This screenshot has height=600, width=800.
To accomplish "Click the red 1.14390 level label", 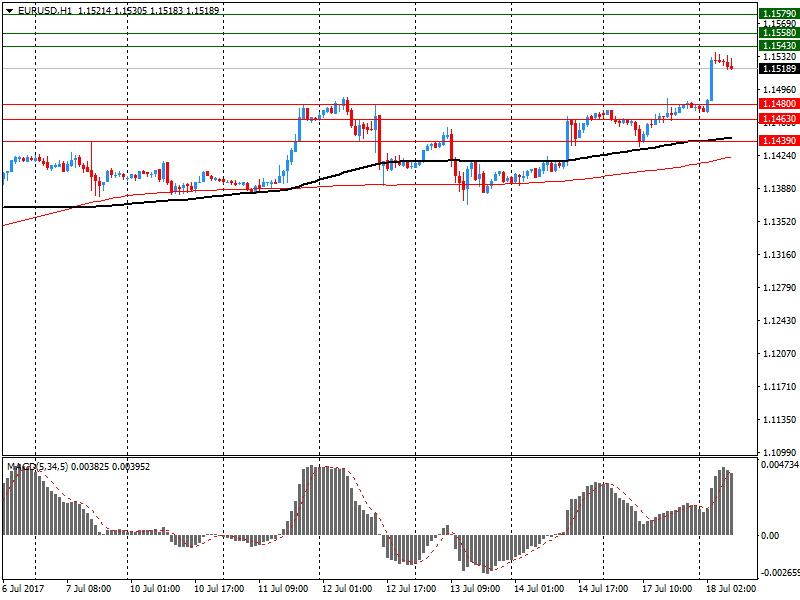I will (779, 140).
